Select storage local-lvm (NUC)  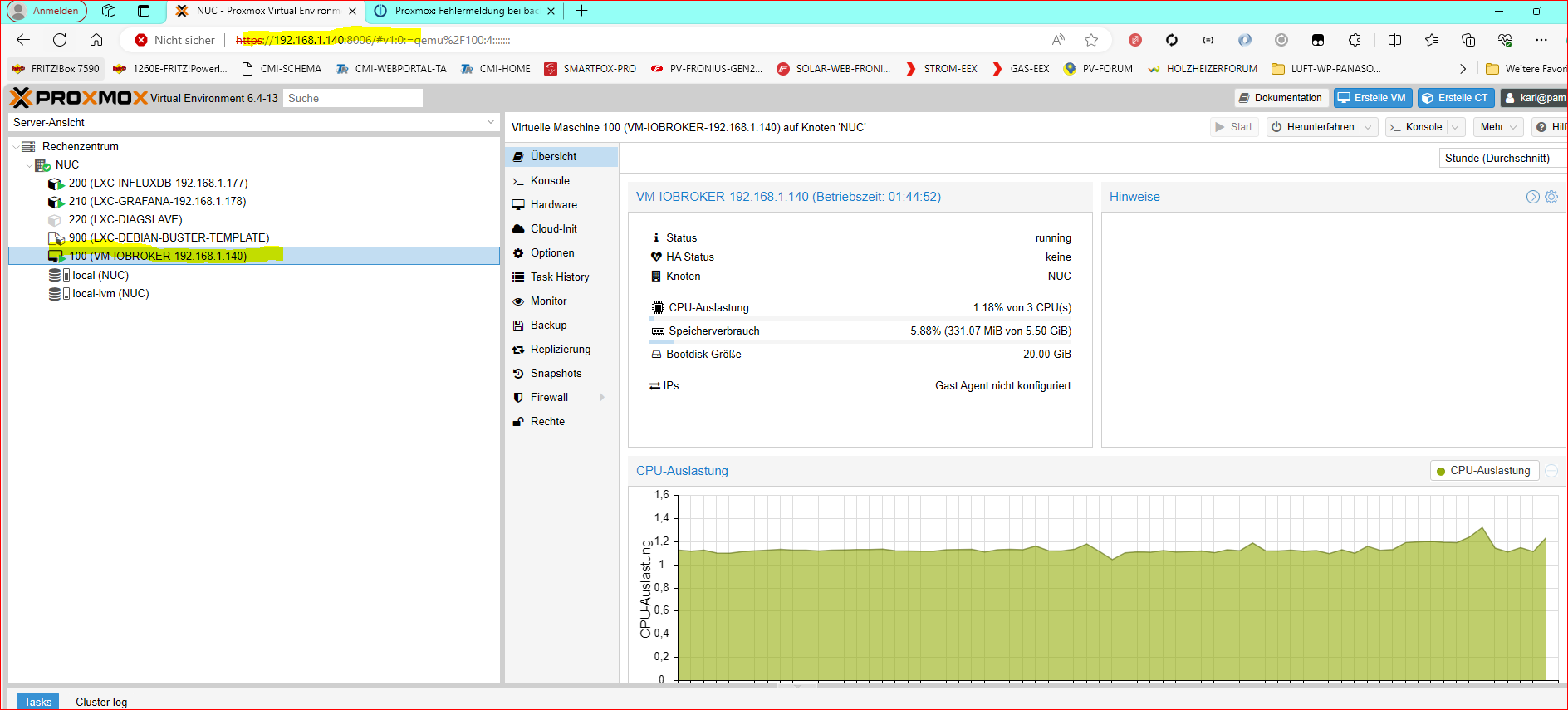(110, 293)
